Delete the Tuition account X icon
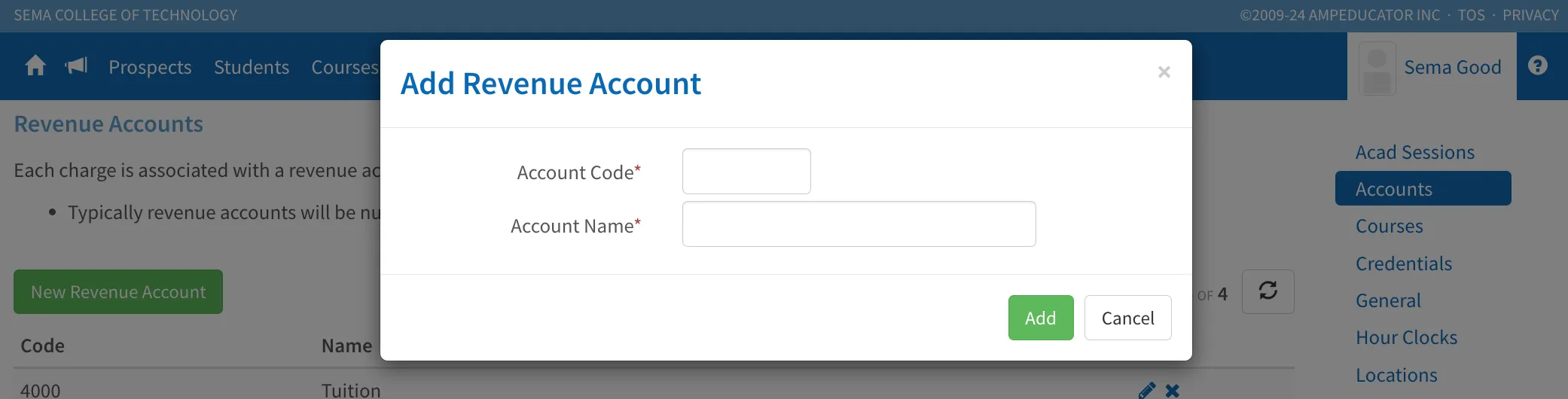Image resolution: width=1568 pixels, height=399 pixels. pyautogui.click(x=1172, y=391)
